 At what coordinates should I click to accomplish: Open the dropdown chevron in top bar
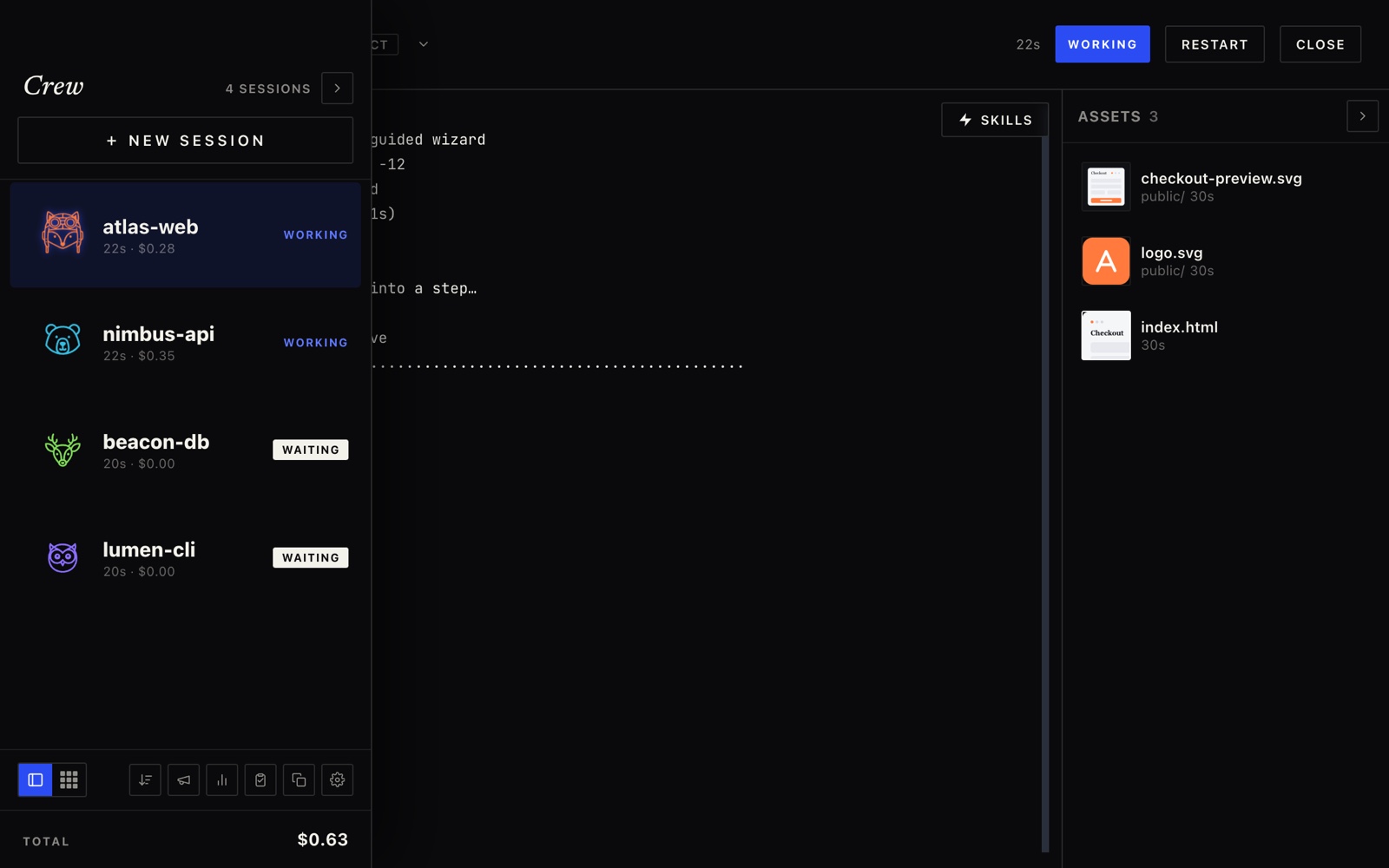(x=424, y=44)
